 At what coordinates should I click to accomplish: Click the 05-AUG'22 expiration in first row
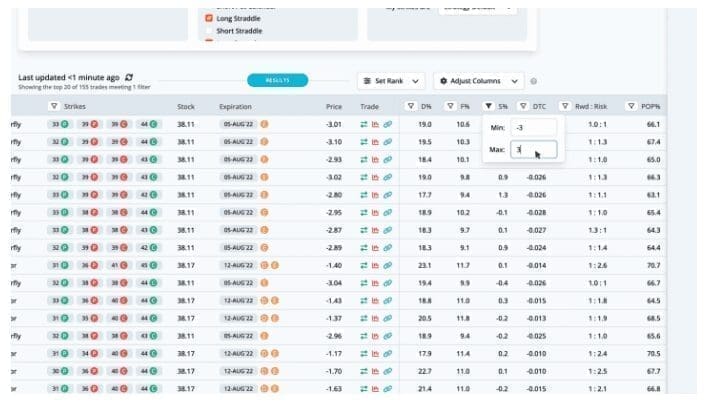(x=238, y=125)
